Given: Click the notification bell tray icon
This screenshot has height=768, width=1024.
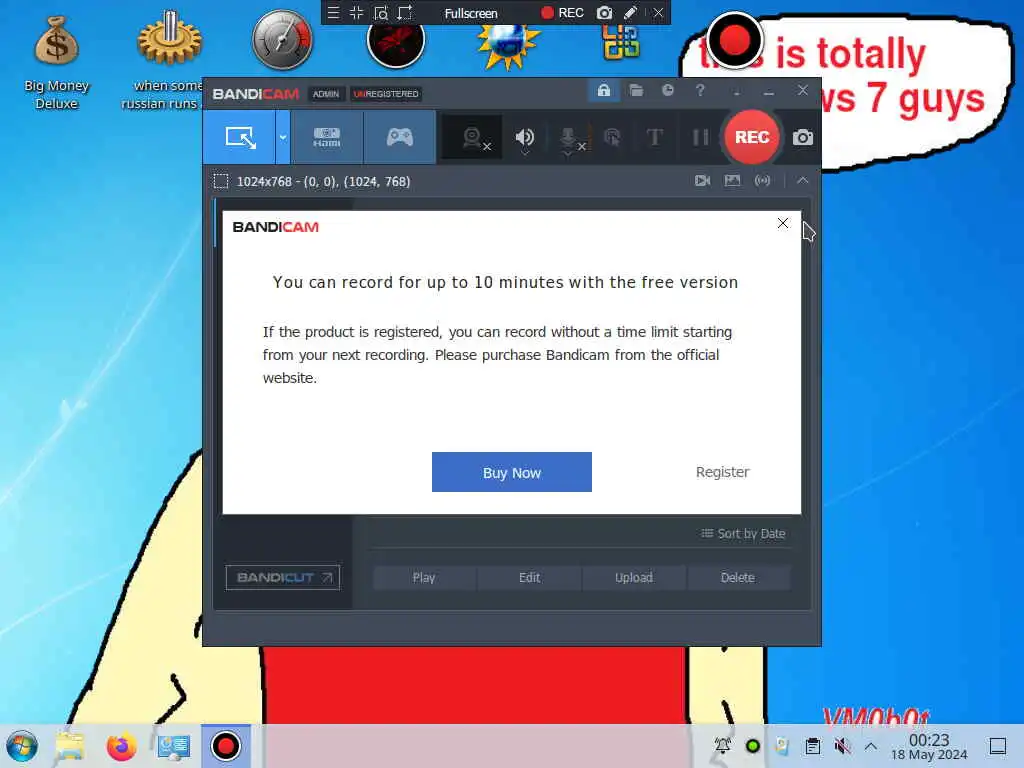Looking at the screenshot, I should click(723, 746).
